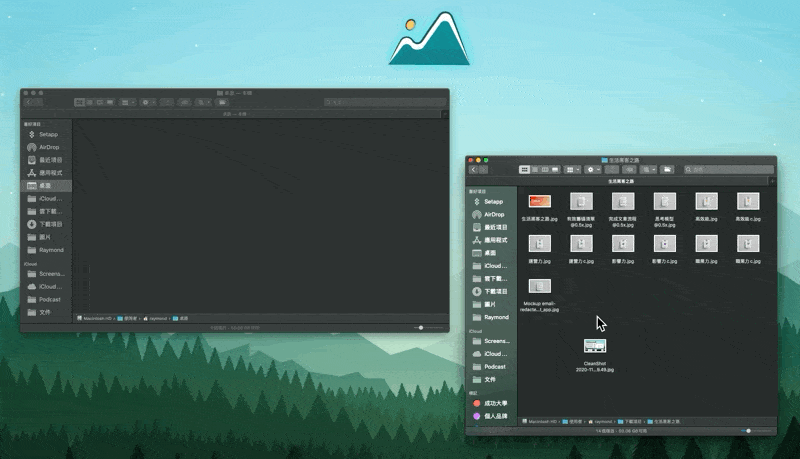Screen dimensions: 800x459
Task: Open Podcast folder in 生活黑客之路 window sidebar
Action: tap(491, 367)
